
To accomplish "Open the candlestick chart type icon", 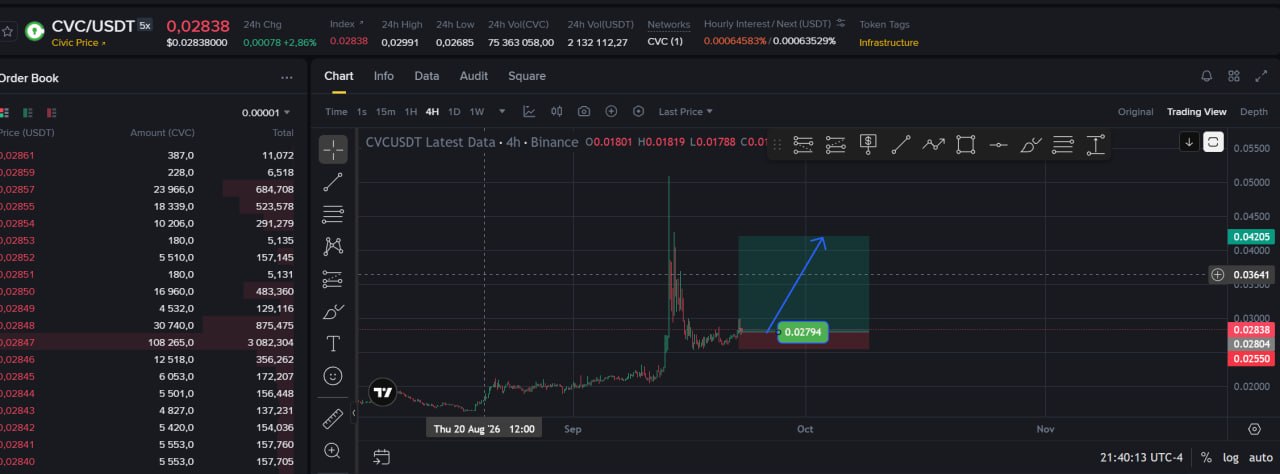I will [557, 112].
